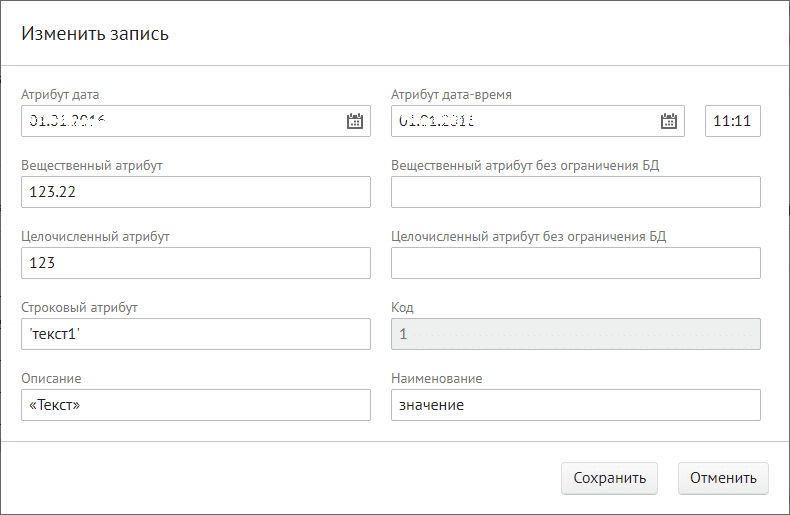790x515 pixels.
Task: Focus the empty Целочисленный атрибут без ограничения БД input
Action: 575,263
